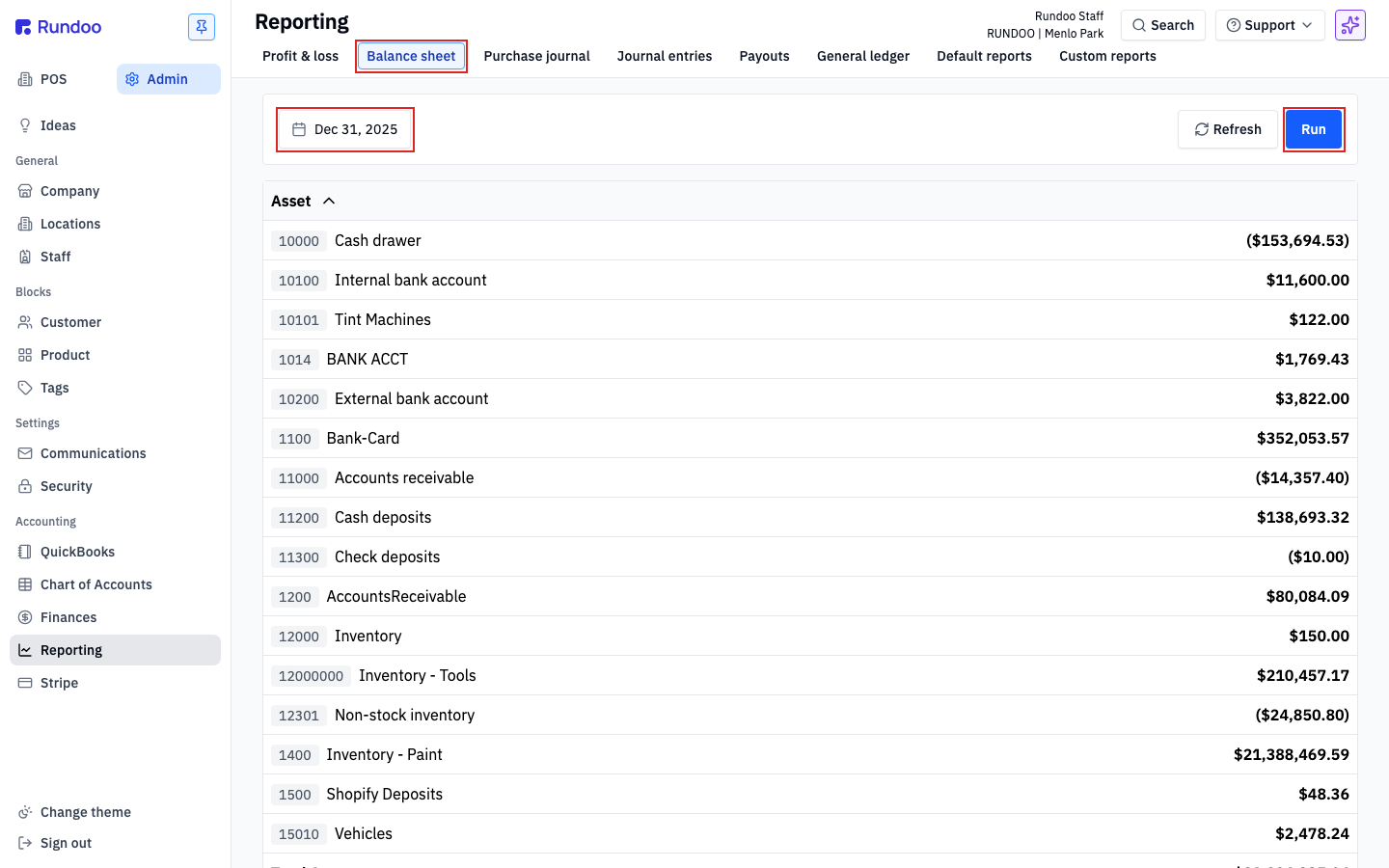
Task: Click AccountsReceivable 1200 entry
Action: tap(810, 596)
